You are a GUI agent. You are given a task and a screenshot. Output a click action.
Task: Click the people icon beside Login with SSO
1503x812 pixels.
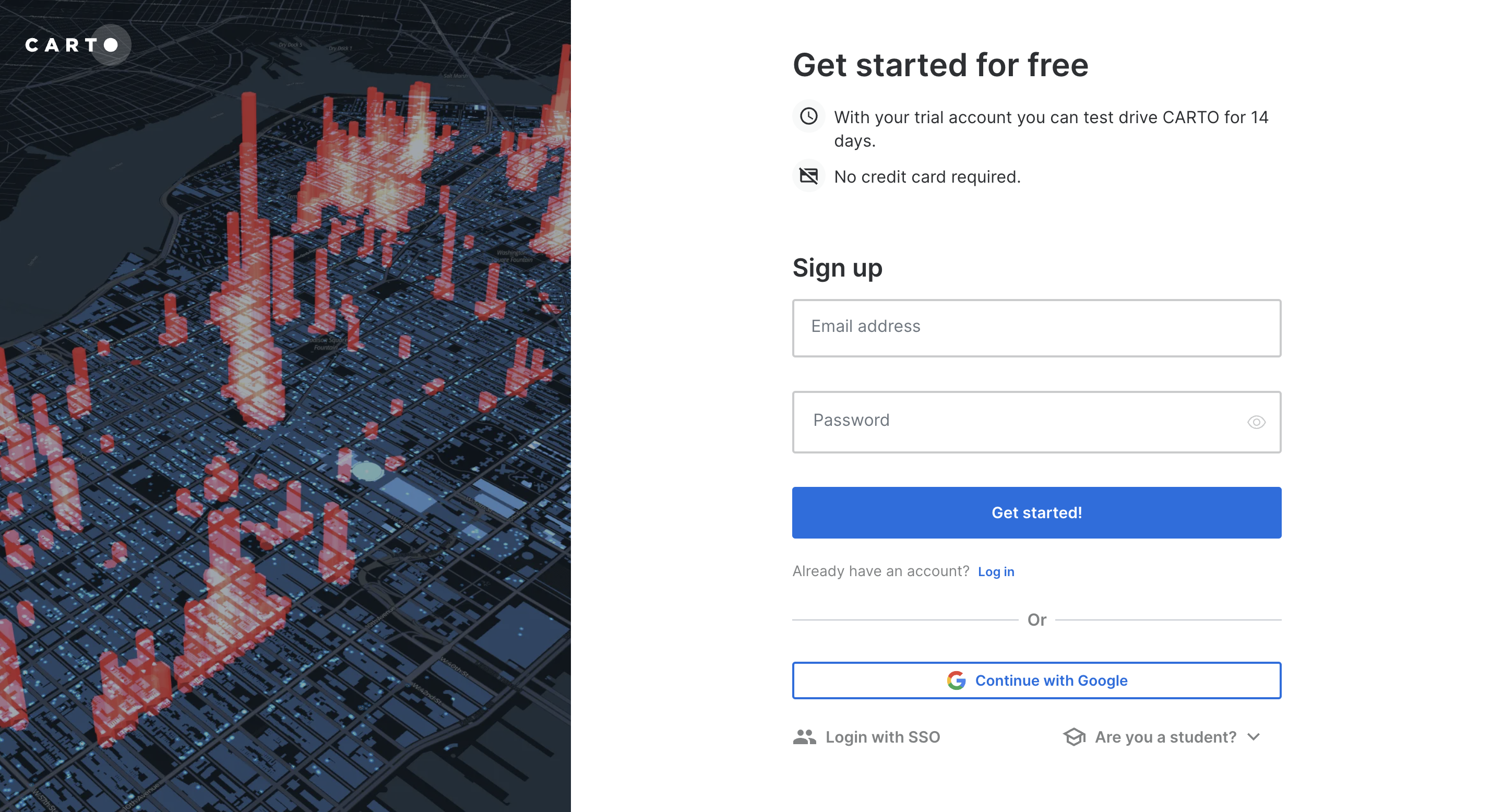tap(804, 737)
